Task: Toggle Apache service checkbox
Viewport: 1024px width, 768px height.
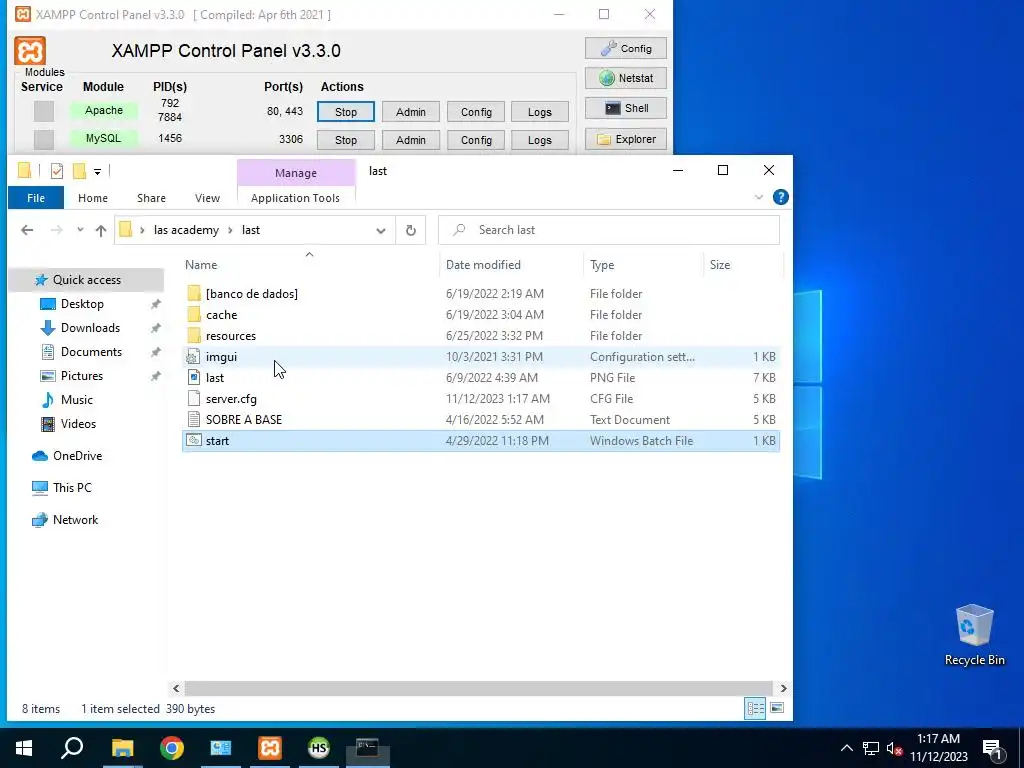Action: tap(44, 111)
